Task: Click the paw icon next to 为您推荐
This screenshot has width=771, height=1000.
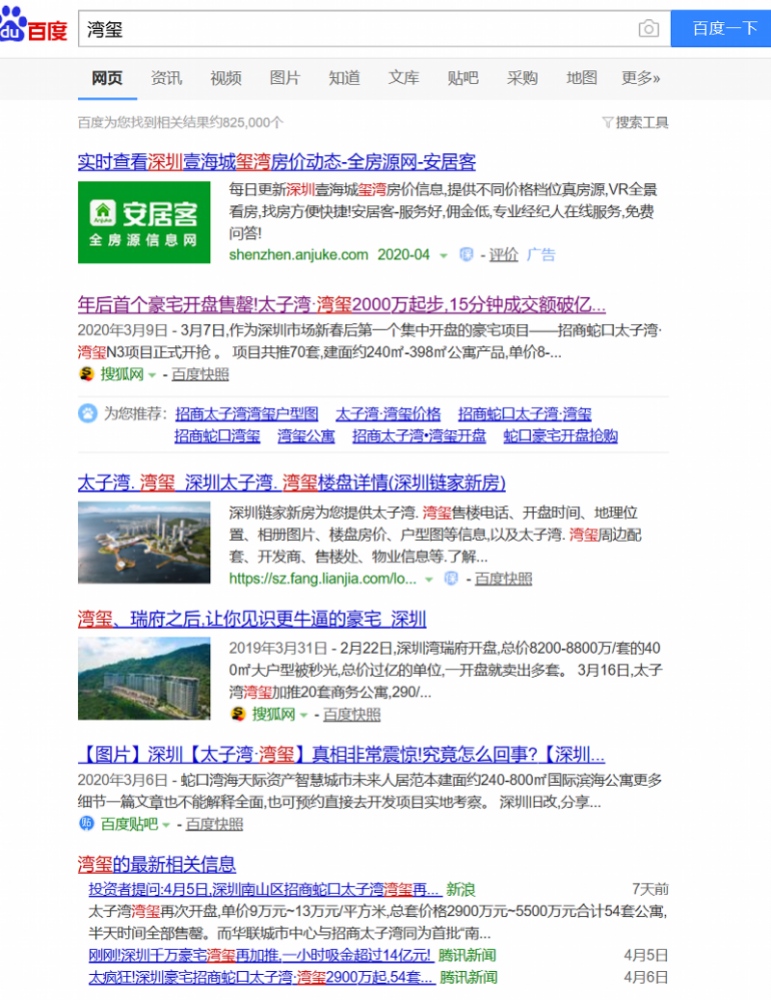Action: coord(88,413)
